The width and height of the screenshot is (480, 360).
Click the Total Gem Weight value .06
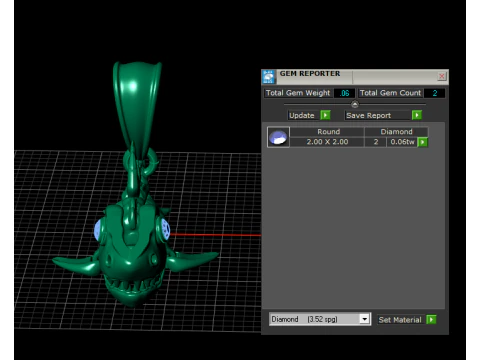(344, 93)
